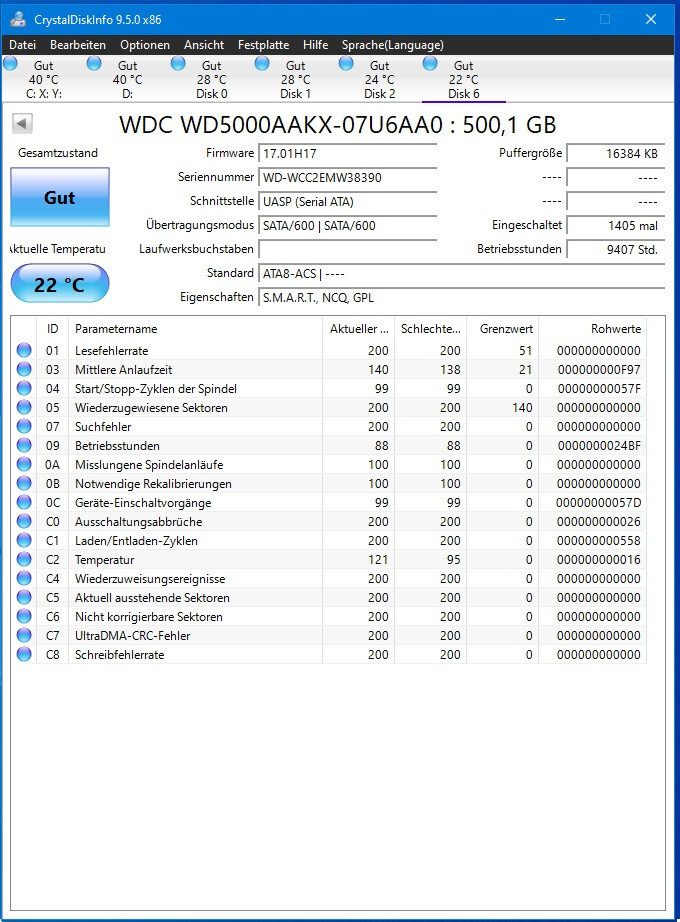The image size is (680, 922).
Task: Open the Datei menu
Action: coord(22,45)
